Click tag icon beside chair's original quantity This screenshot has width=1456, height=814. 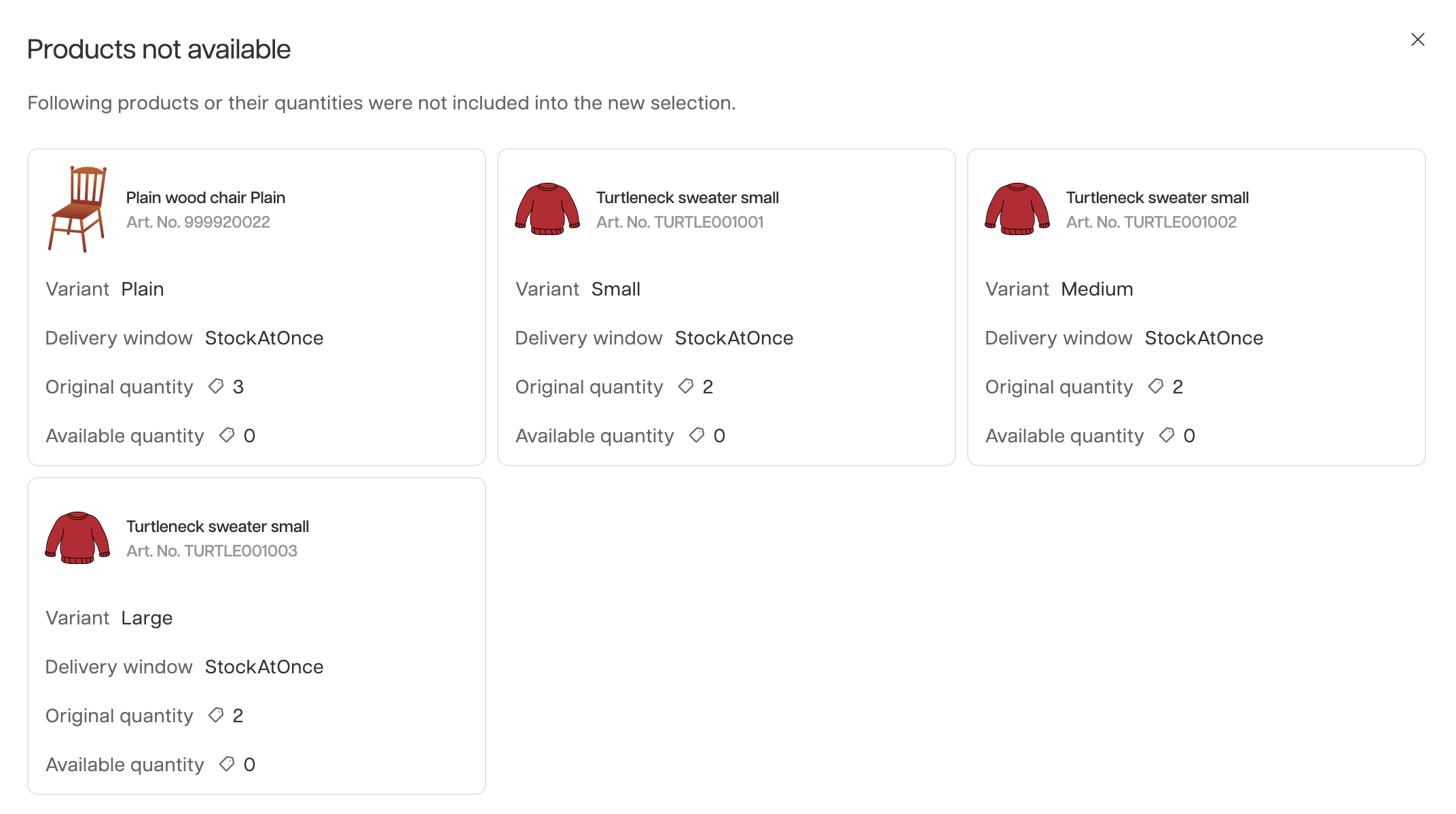[216, 387]
